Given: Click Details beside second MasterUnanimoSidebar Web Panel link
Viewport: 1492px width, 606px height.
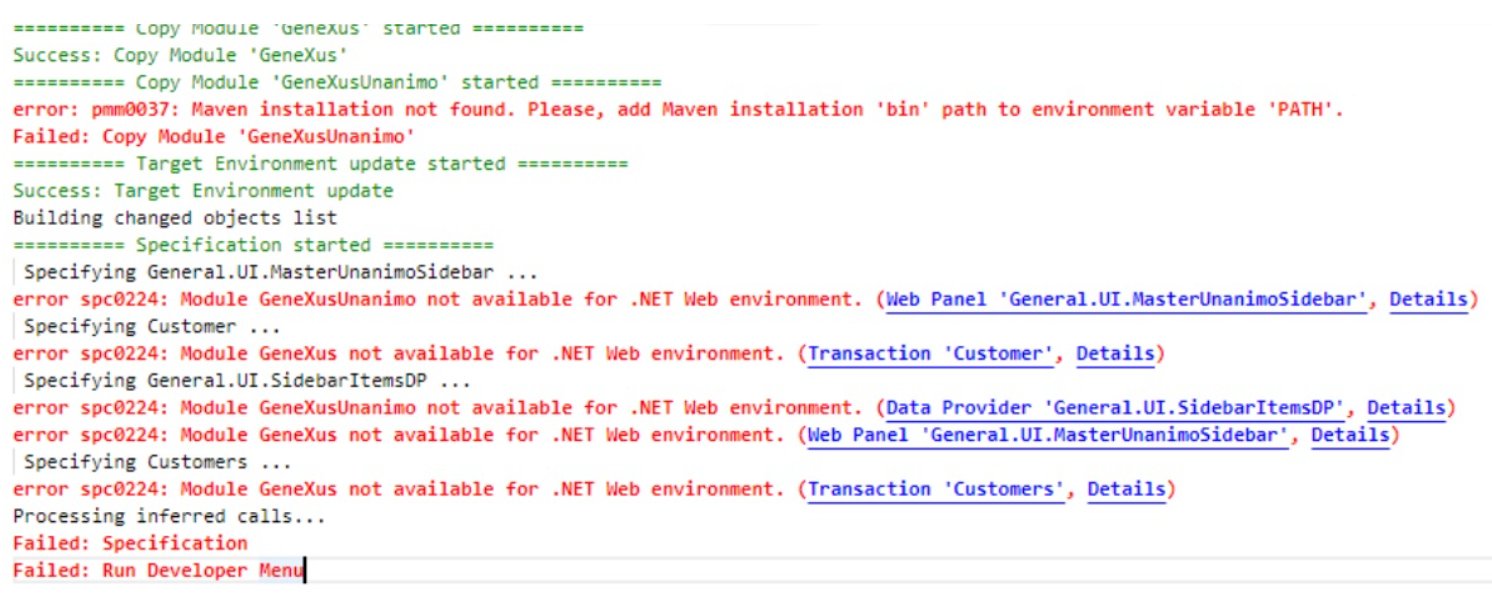Looking at the screenshot, I should (x=1350, y=434).
